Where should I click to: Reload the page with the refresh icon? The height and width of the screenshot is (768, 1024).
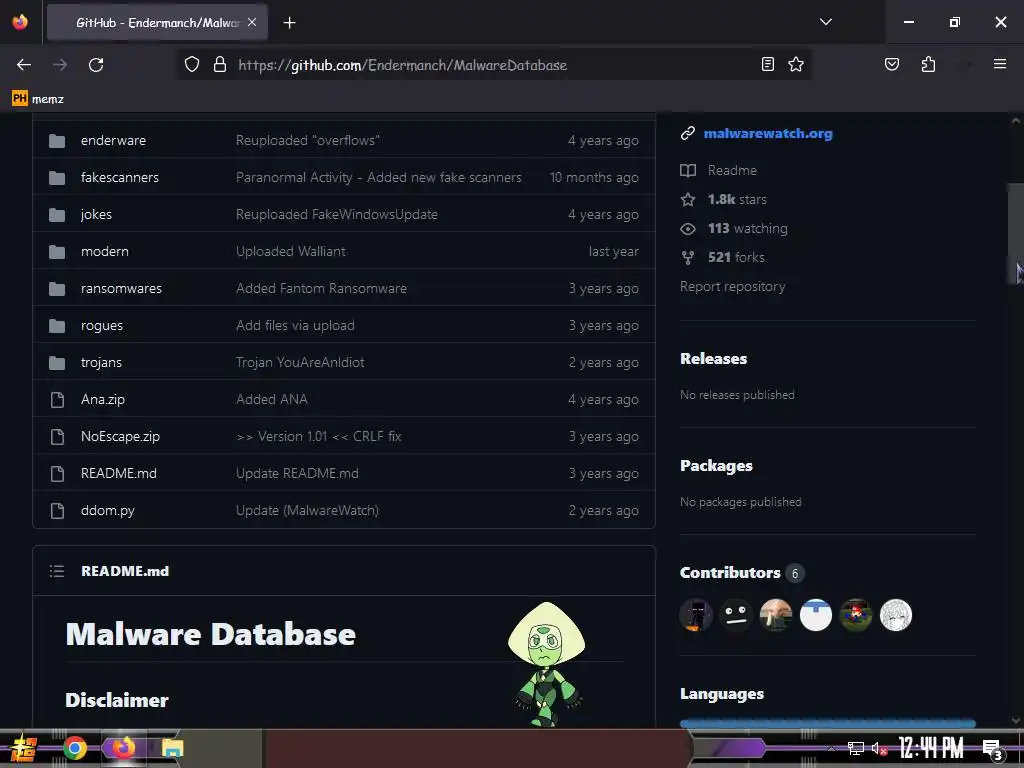pos(96,65)
